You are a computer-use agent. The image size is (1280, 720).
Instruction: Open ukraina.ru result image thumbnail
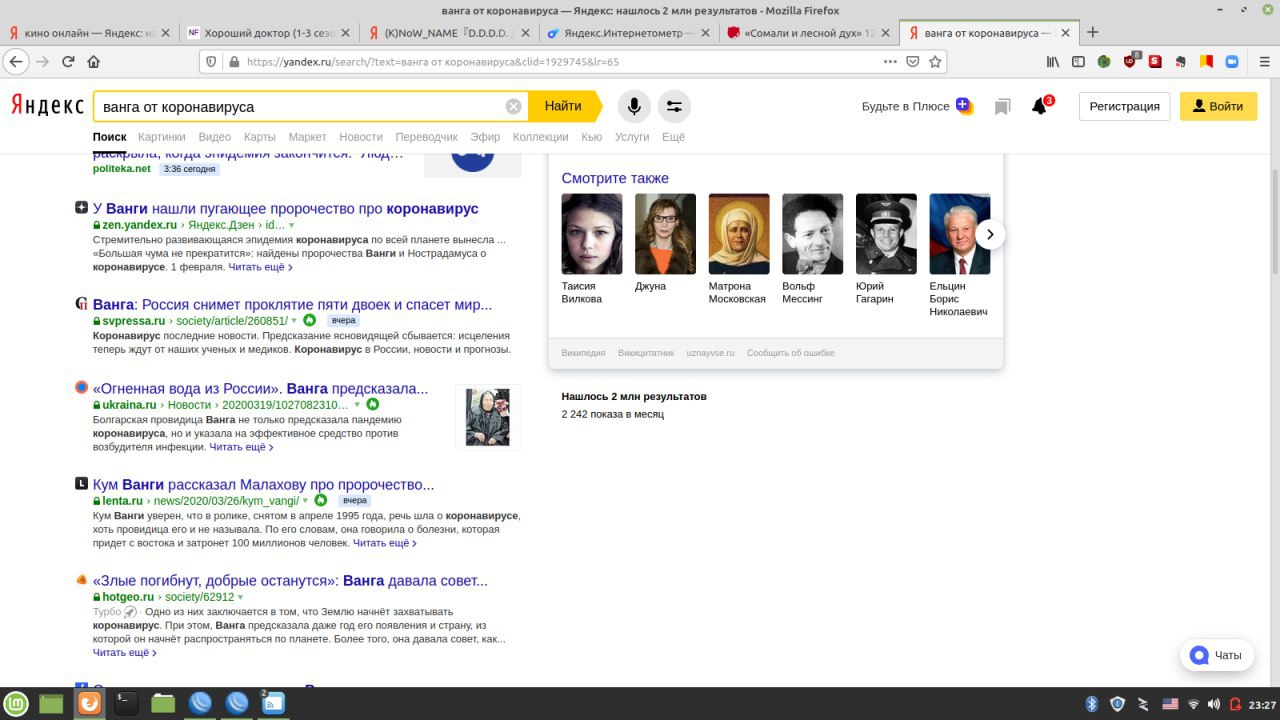(488, 417)
